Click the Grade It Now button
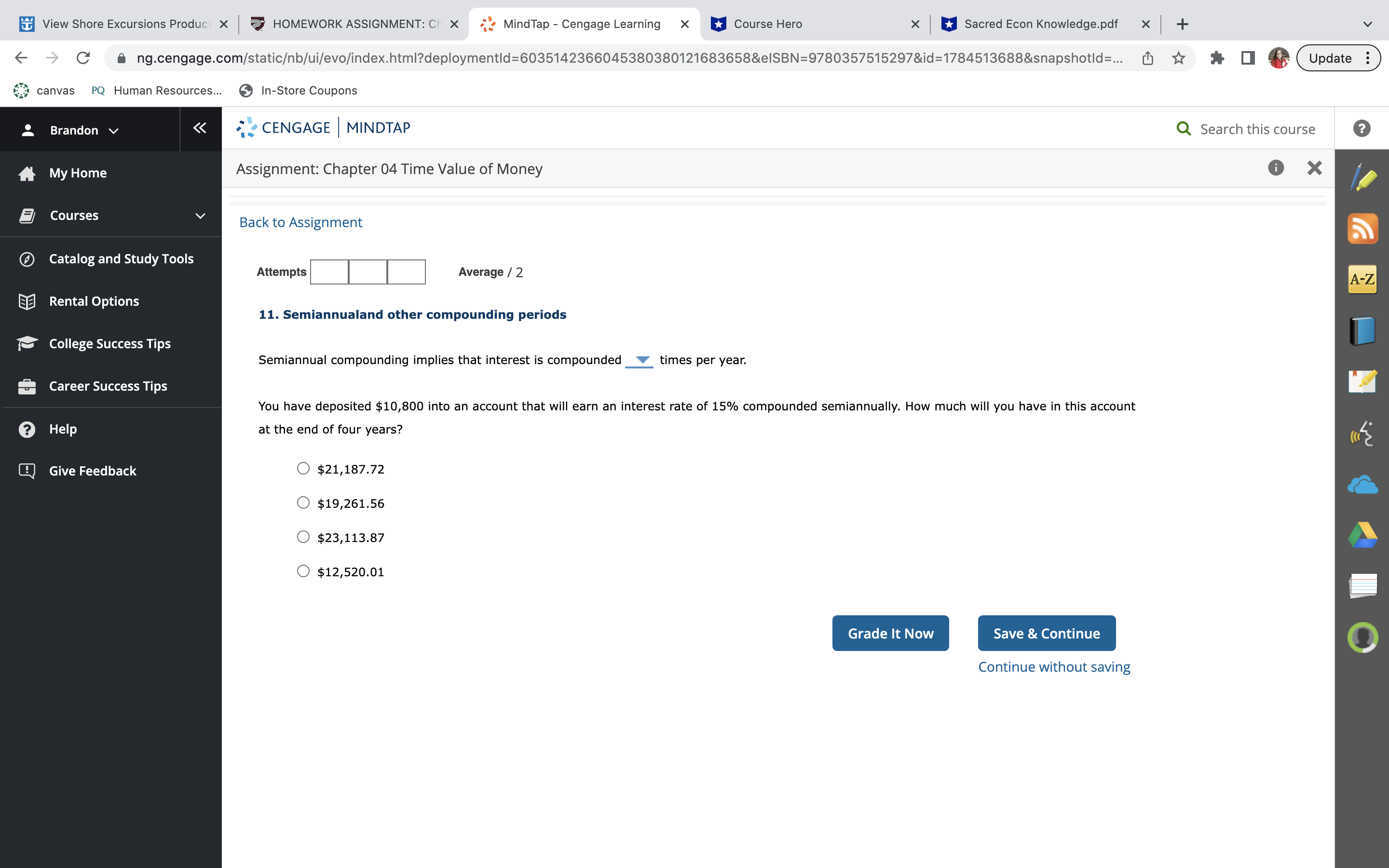1389x868 pixels. click(890, 633)
